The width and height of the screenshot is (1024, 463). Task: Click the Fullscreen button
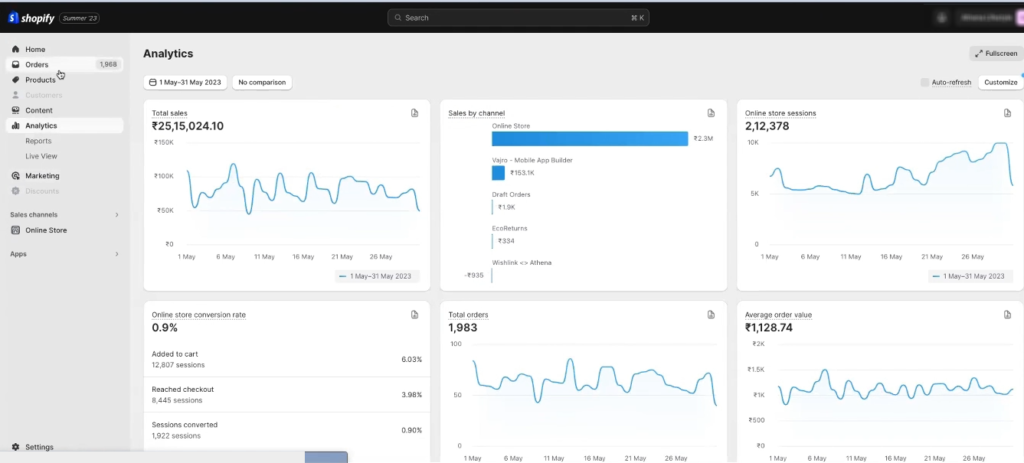point(995,54)
